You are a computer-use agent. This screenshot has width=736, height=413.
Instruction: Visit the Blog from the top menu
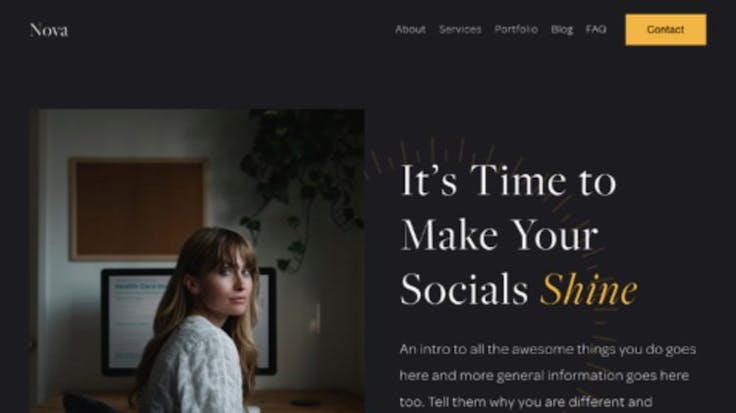562,30
